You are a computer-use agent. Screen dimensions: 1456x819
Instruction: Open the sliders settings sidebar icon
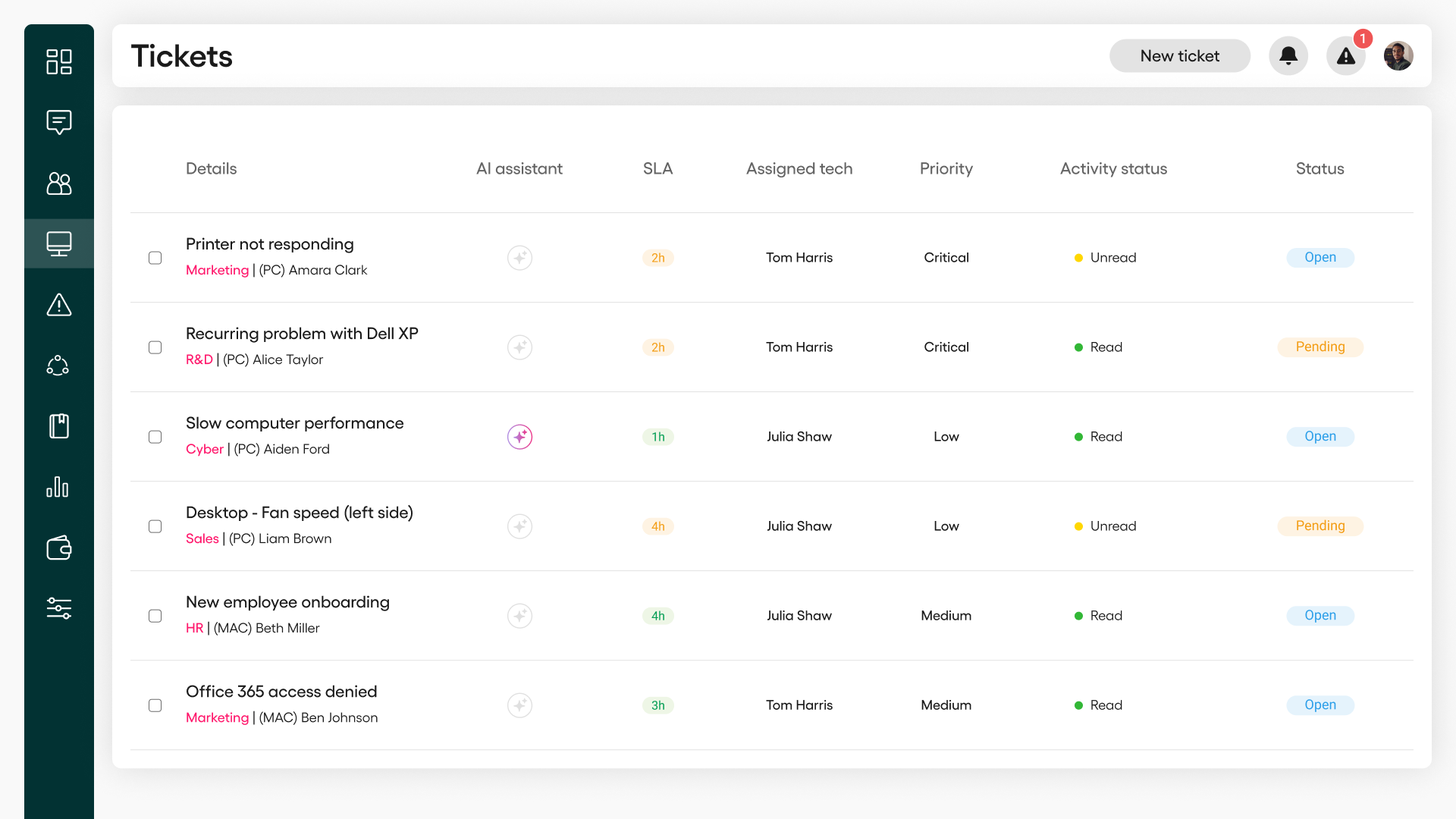click(x=58, y=608)
